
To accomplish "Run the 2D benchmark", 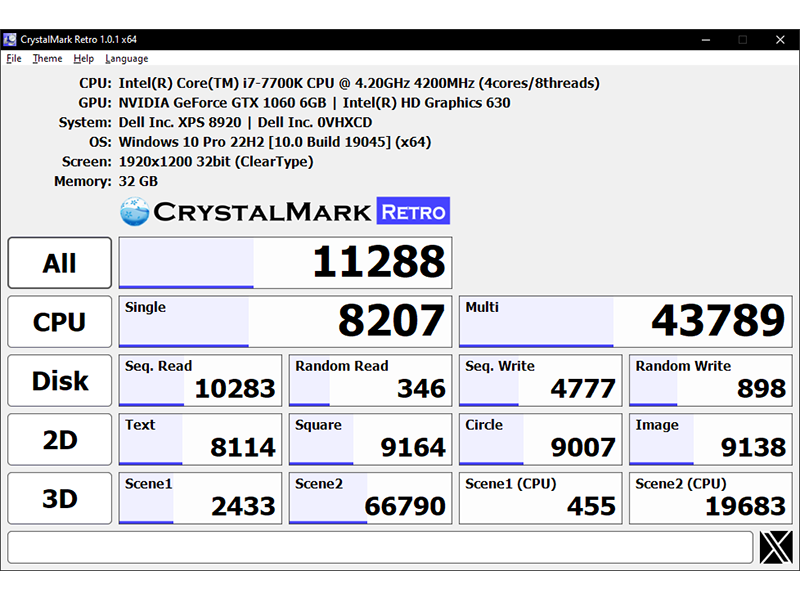I will pos(59,439).
